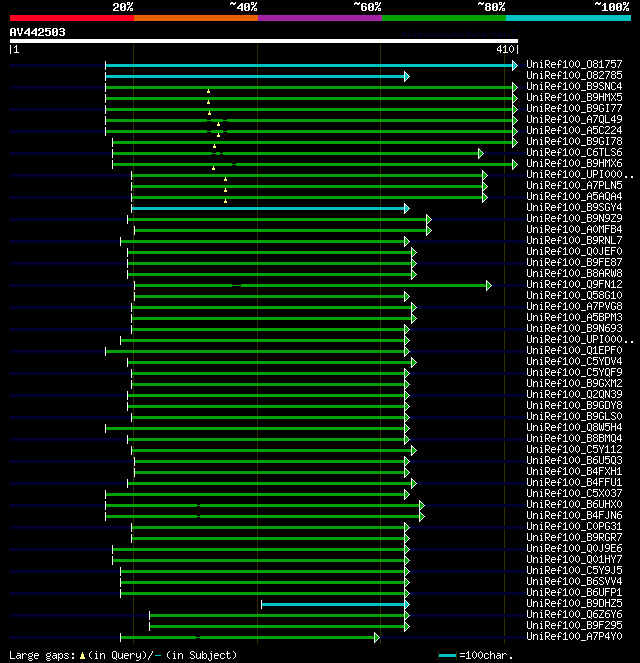Screen dimensions: 640x663
Task: Click the cyan ~100% identity legend segment
Action: (568, 18)
